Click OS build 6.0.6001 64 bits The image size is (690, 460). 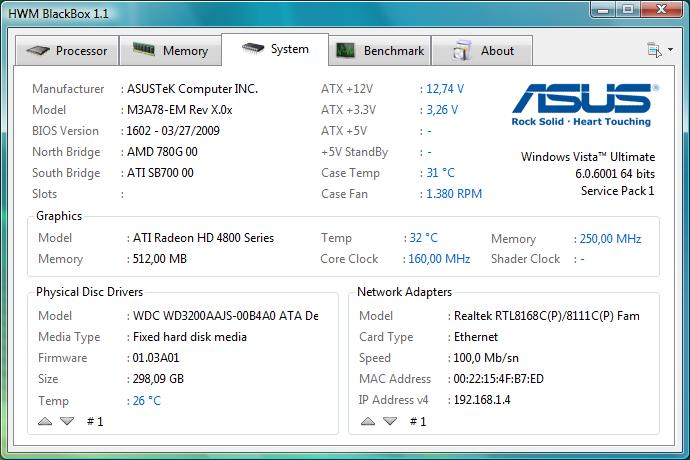(x=615, y=174)
